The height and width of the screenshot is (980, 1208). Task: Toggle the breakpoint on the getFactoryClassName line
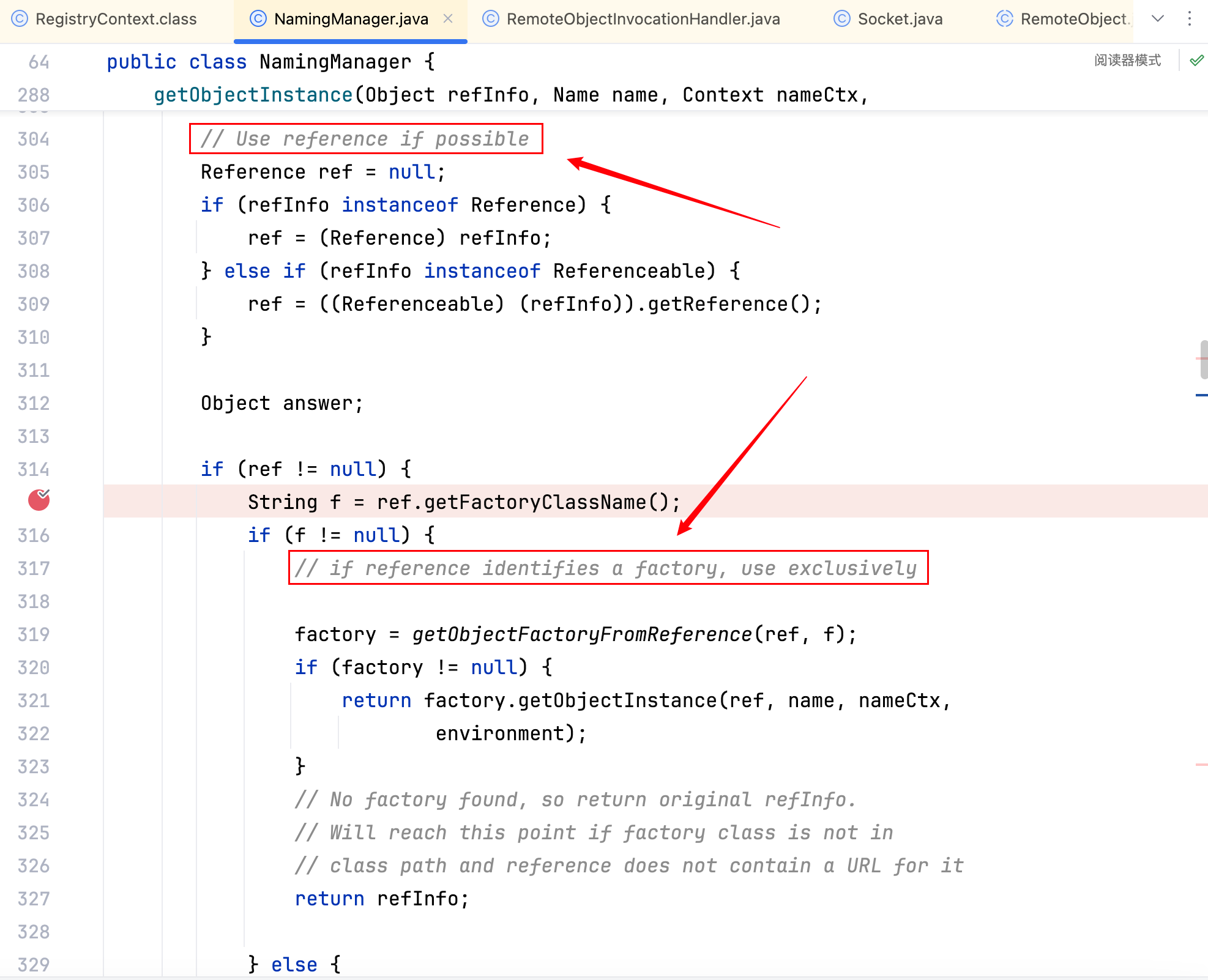click(39, 501)
